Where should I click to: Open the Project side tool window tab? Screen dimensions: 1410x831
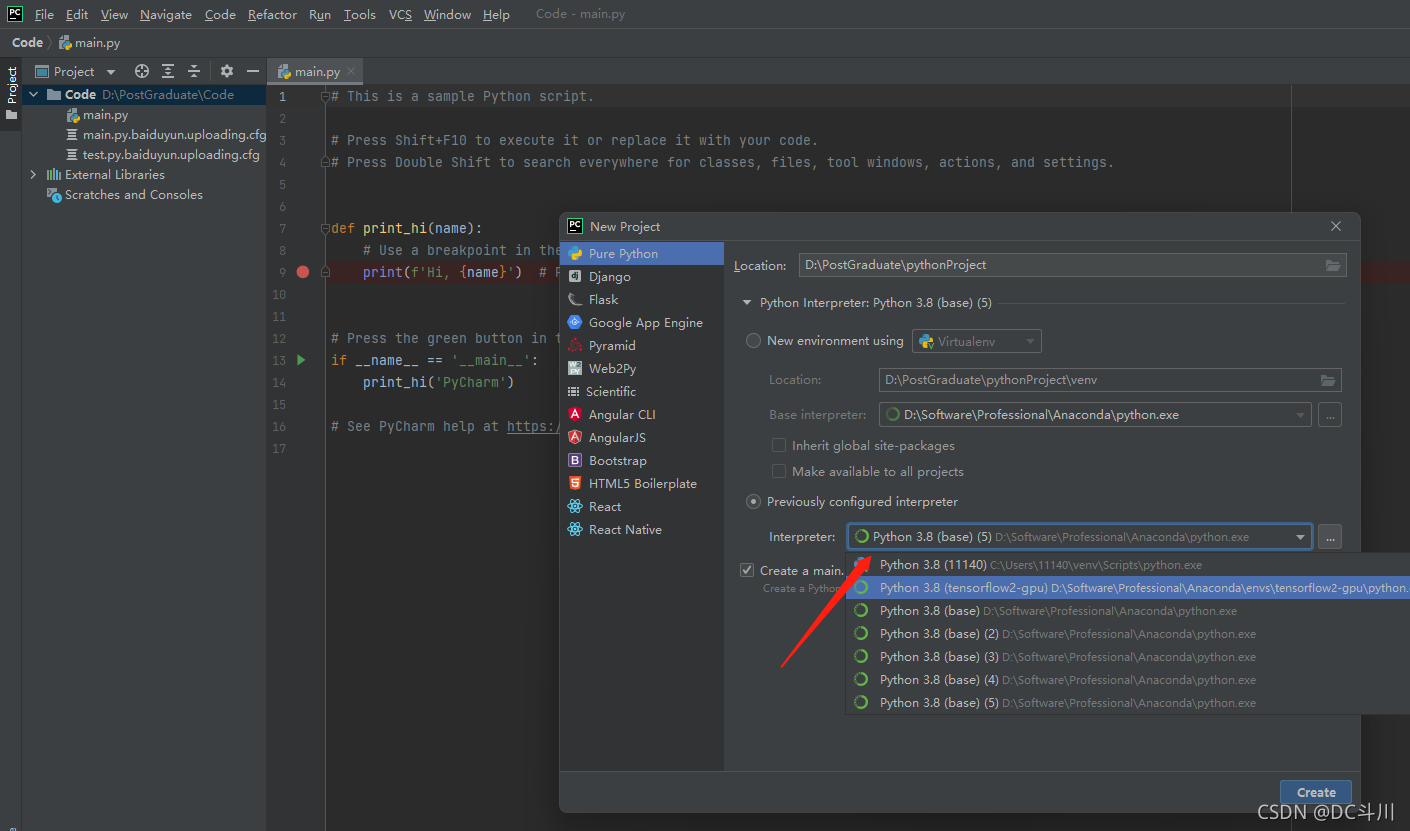click(12, 94)
